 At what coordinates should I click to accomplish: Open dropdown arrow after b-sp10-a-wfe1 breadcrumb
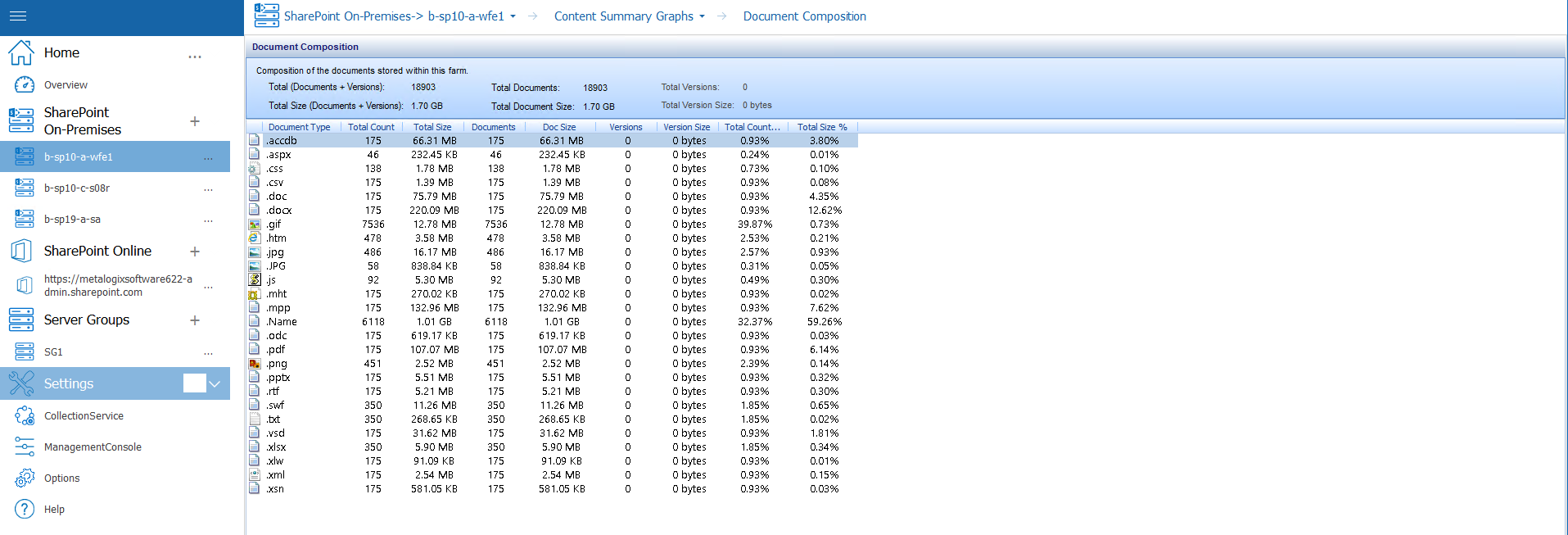[x=513, y=16]
